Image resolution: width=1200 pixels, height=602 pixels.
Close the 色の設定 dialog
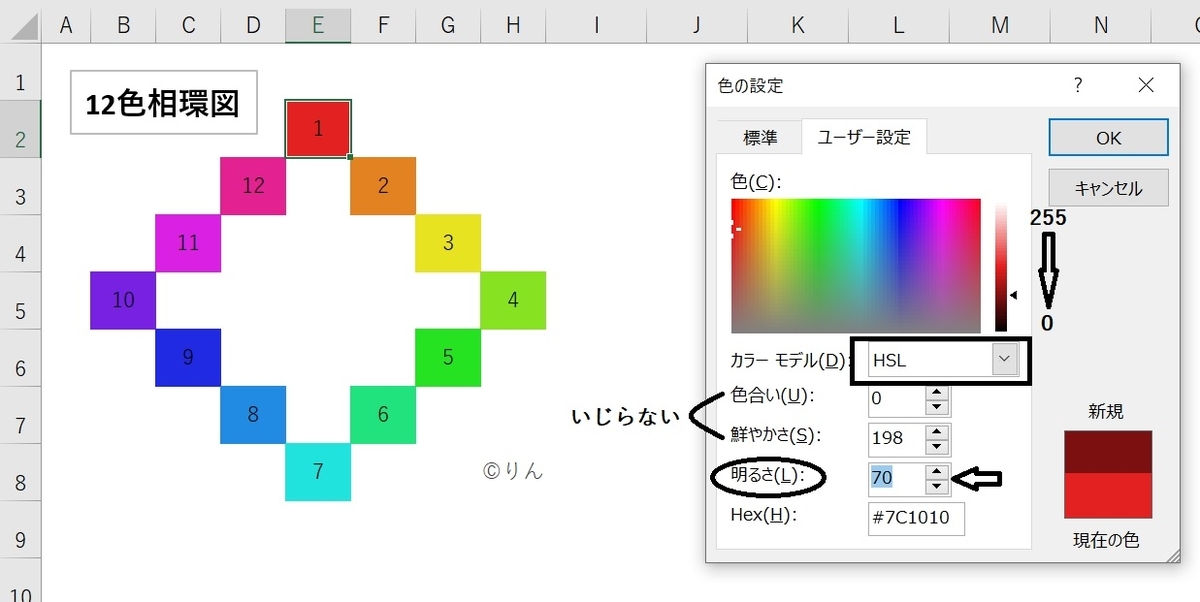1145,85
